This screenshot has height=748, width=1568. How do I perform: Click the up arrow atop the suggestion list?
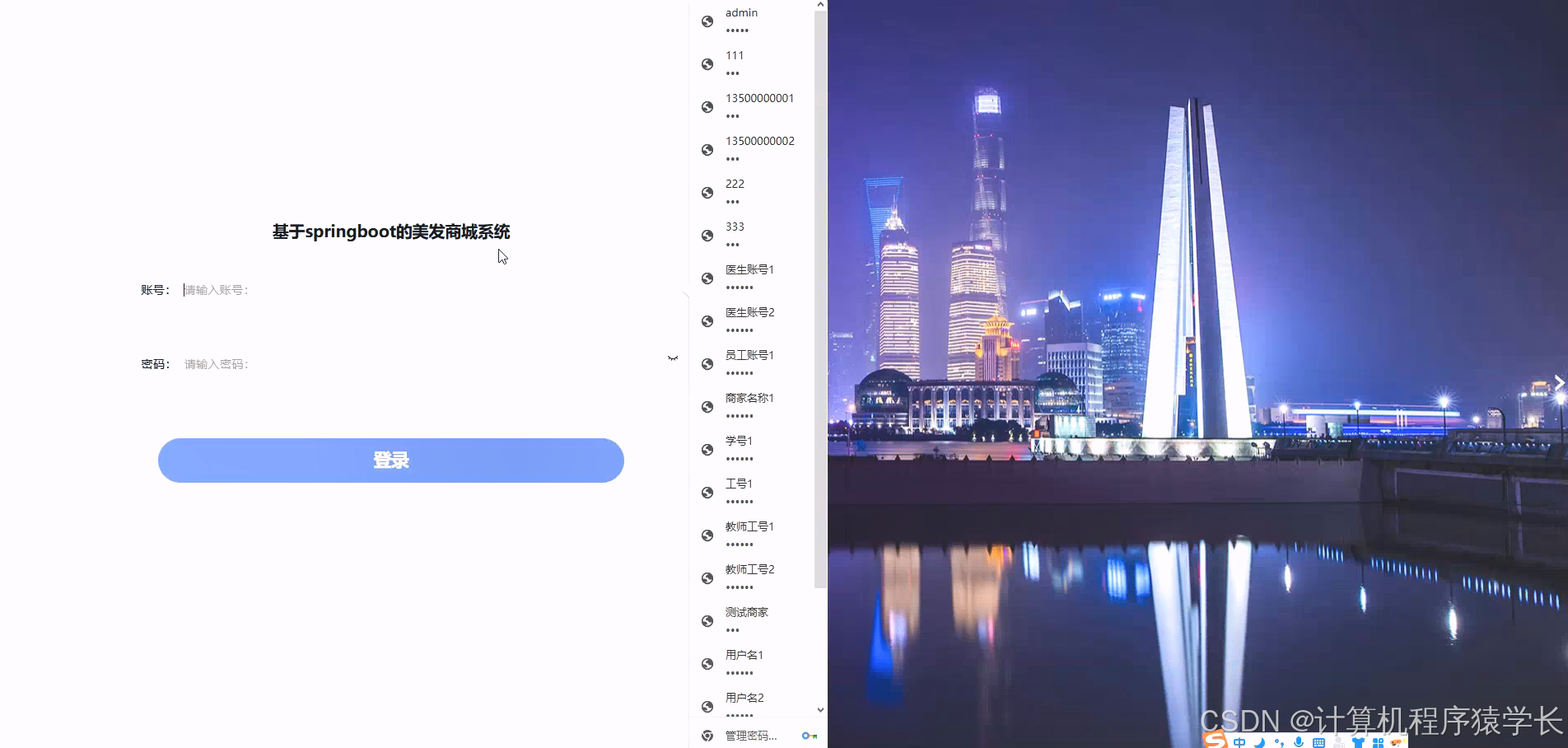click(x=819, y=5)
